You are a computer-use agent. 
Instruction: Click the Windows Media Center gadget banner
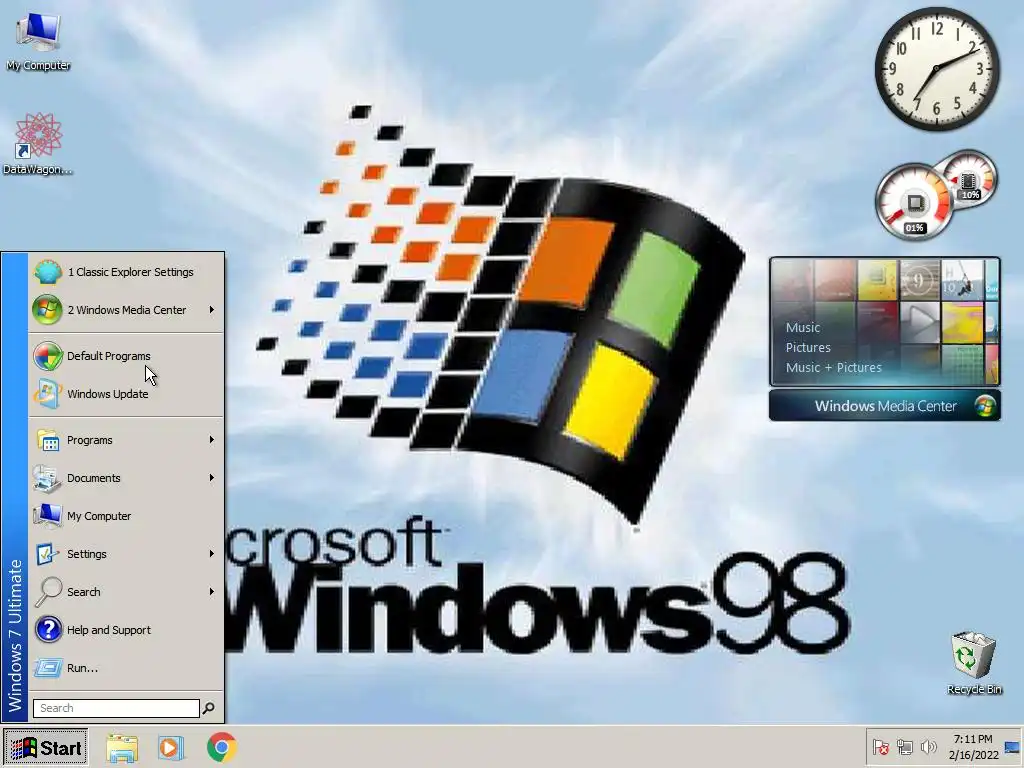pos(884,406)
